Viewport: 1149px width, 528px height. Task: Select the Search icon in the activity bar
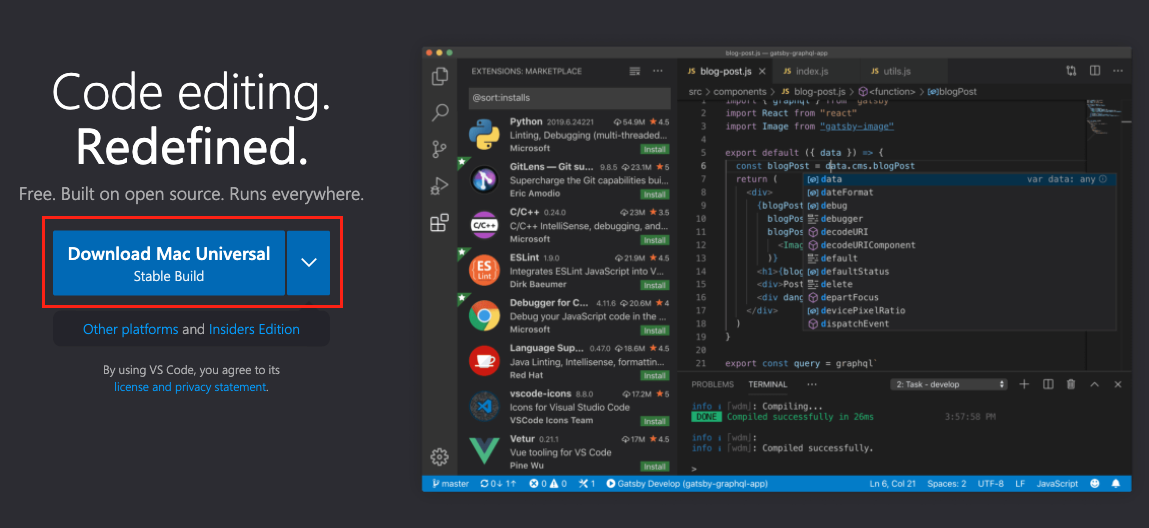(x=440, y=113)
